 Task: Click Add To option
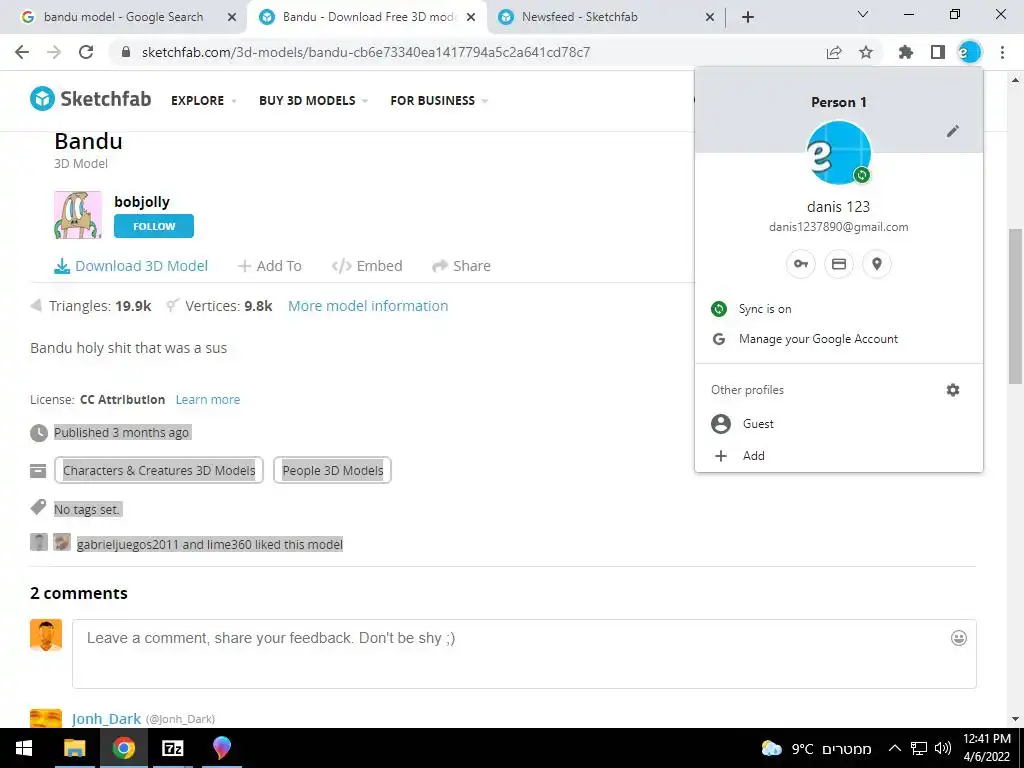pos(270,266)
